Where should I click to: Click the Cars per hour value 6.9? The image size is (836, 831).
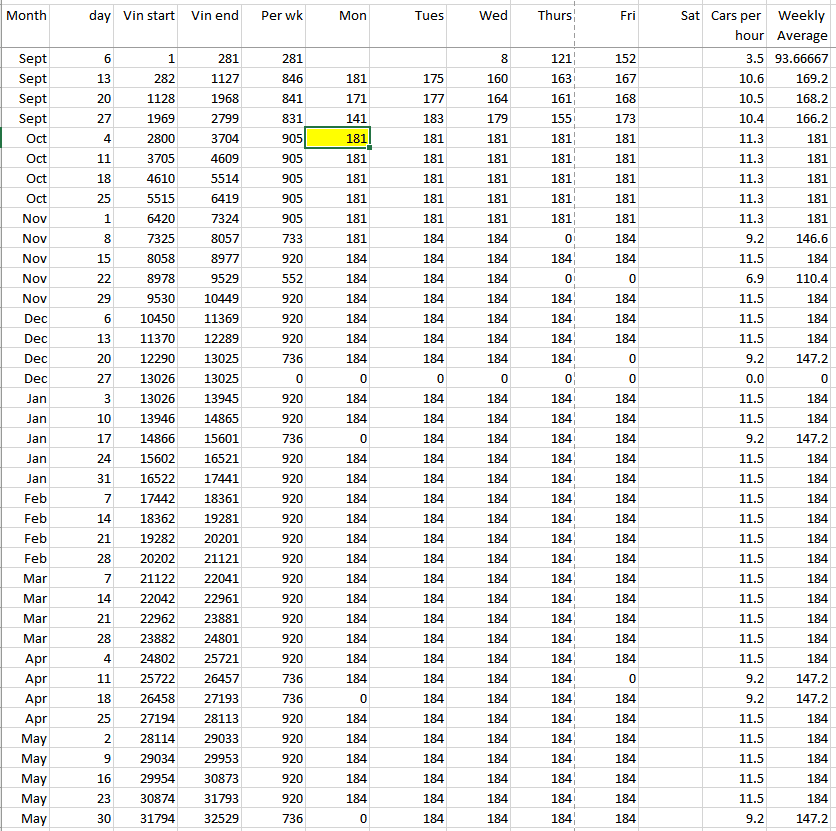(x=737, y=279)
